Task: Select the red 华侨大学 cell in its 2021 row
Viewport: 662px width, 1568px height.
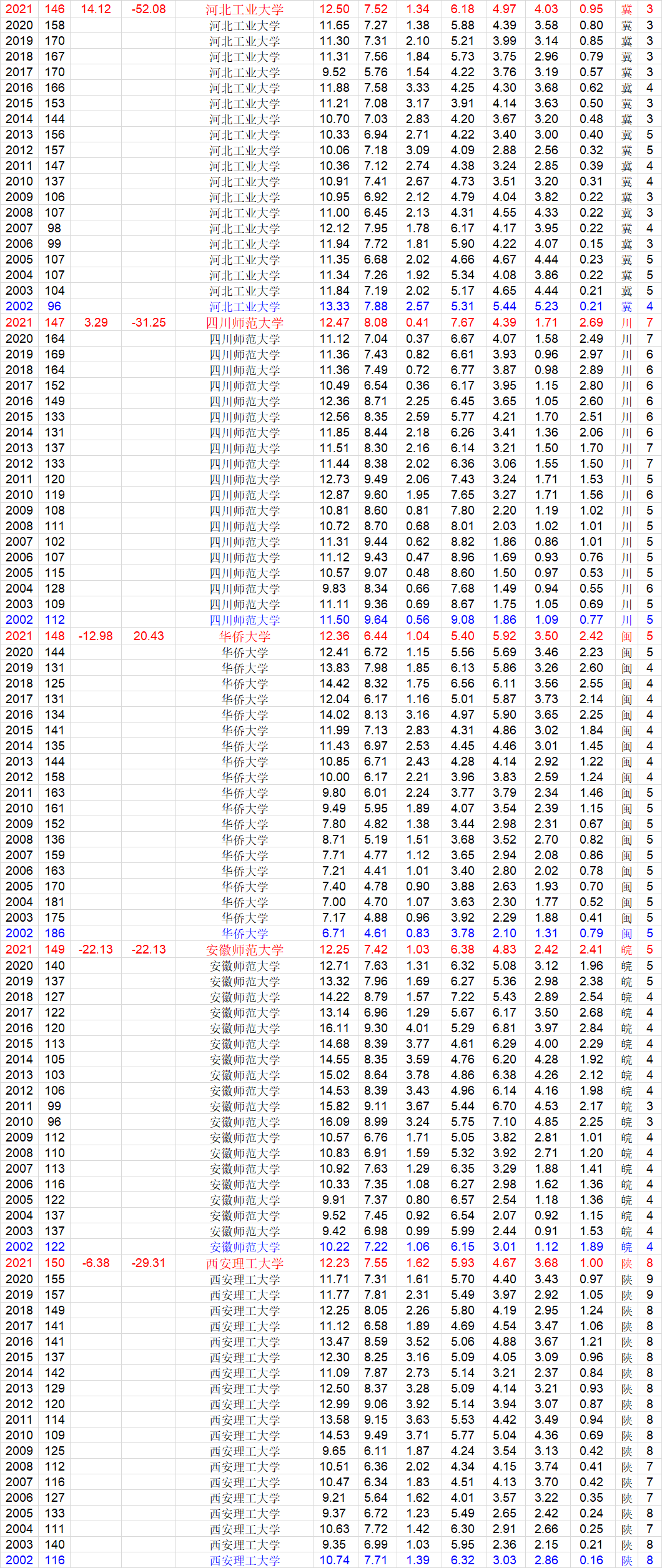Action: pos(244,636)
